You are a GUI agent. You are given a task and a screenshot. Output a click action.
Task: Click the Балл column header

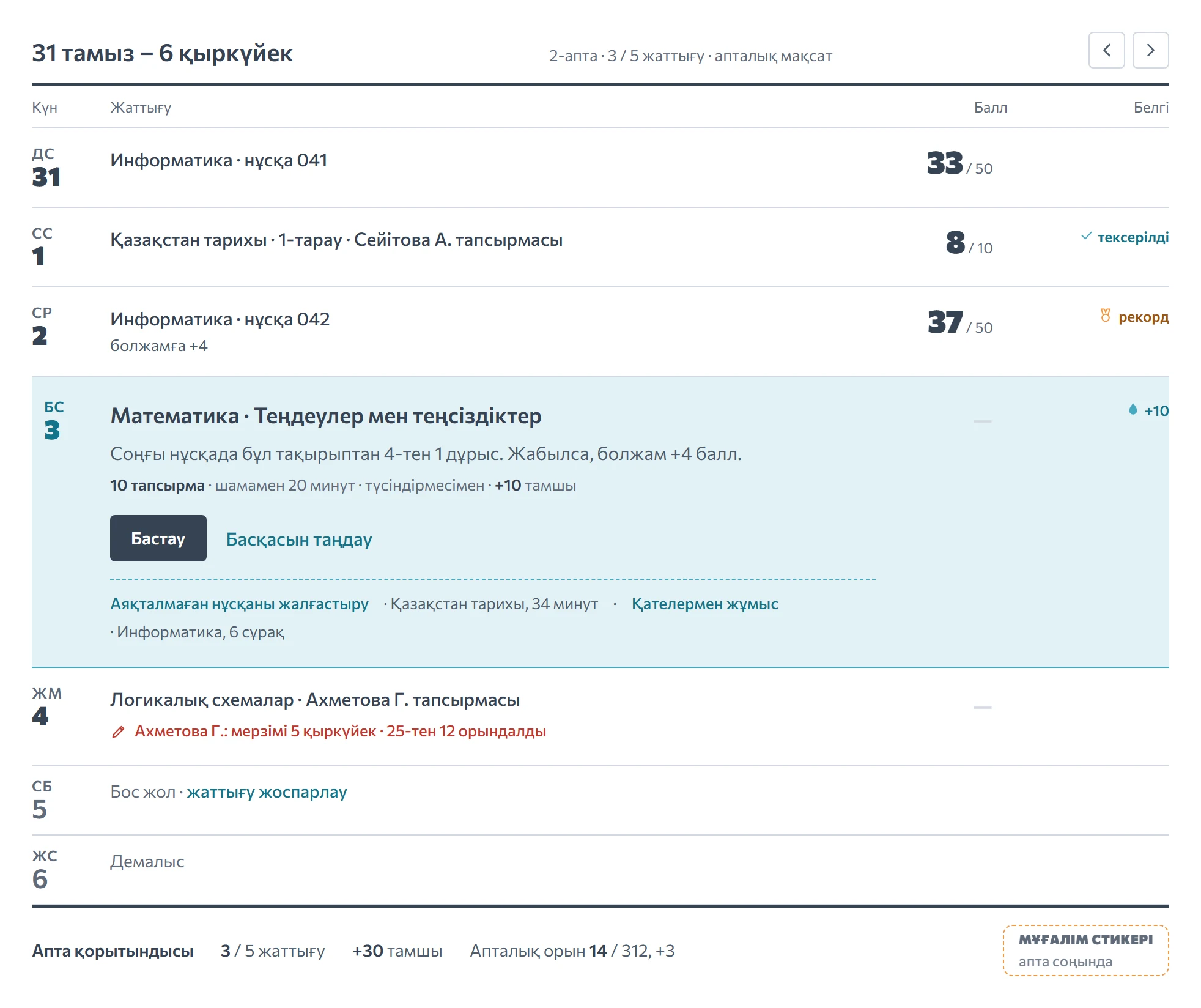[x=990, y=108]
